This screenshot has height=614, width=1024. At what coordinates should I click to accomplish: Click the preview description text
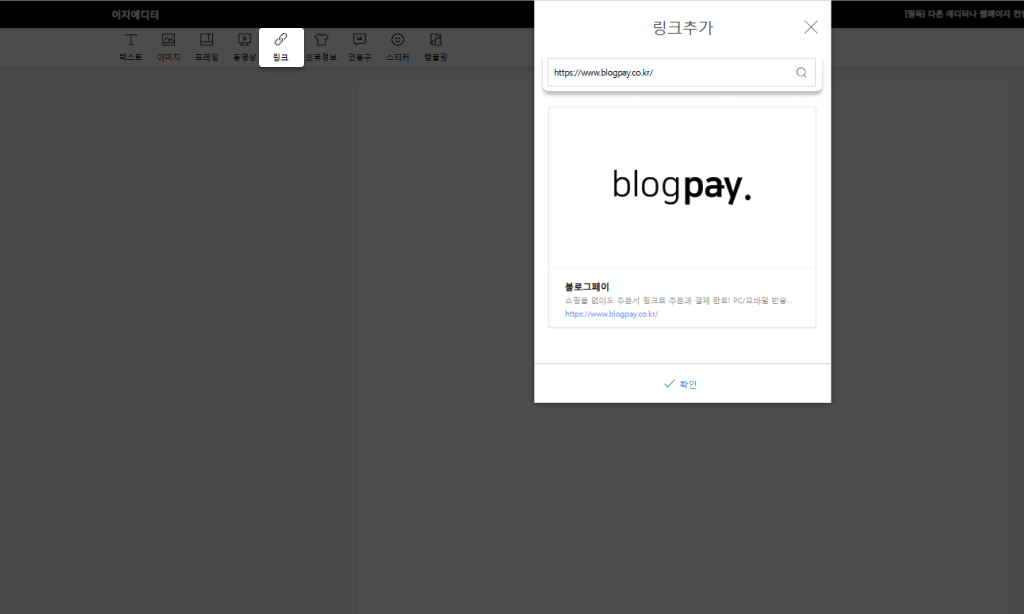679,300
